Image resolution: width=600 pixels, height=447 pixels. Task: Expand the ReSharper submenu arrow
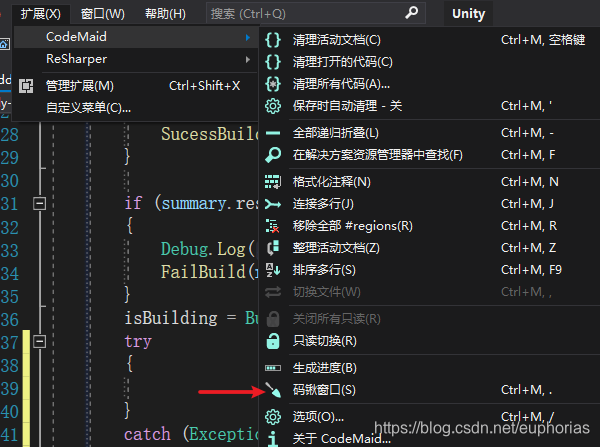[248, 59]
